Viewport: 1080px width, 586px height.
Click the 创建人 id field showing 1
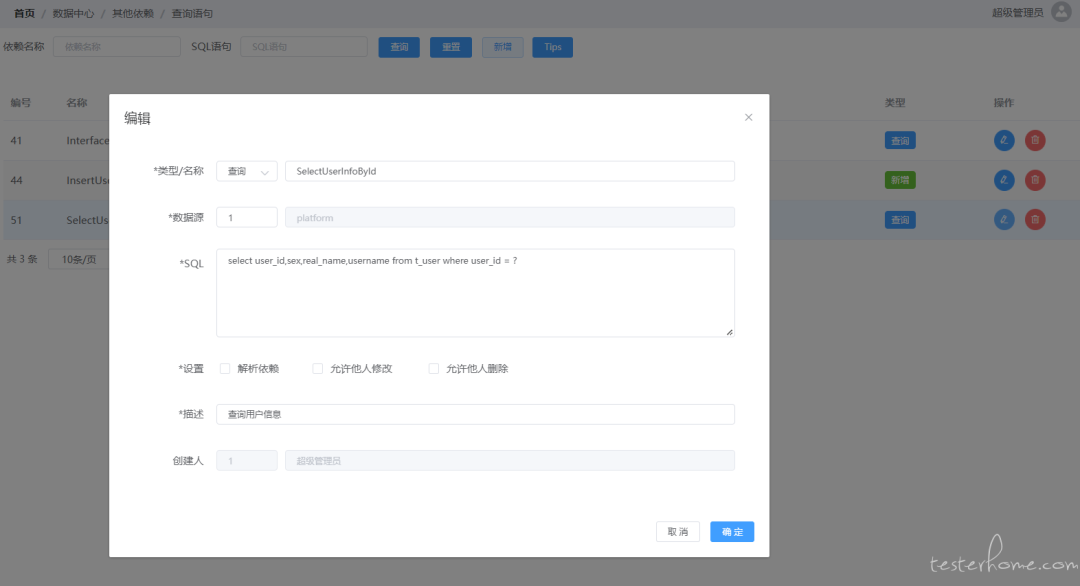(x=247, y=461)
